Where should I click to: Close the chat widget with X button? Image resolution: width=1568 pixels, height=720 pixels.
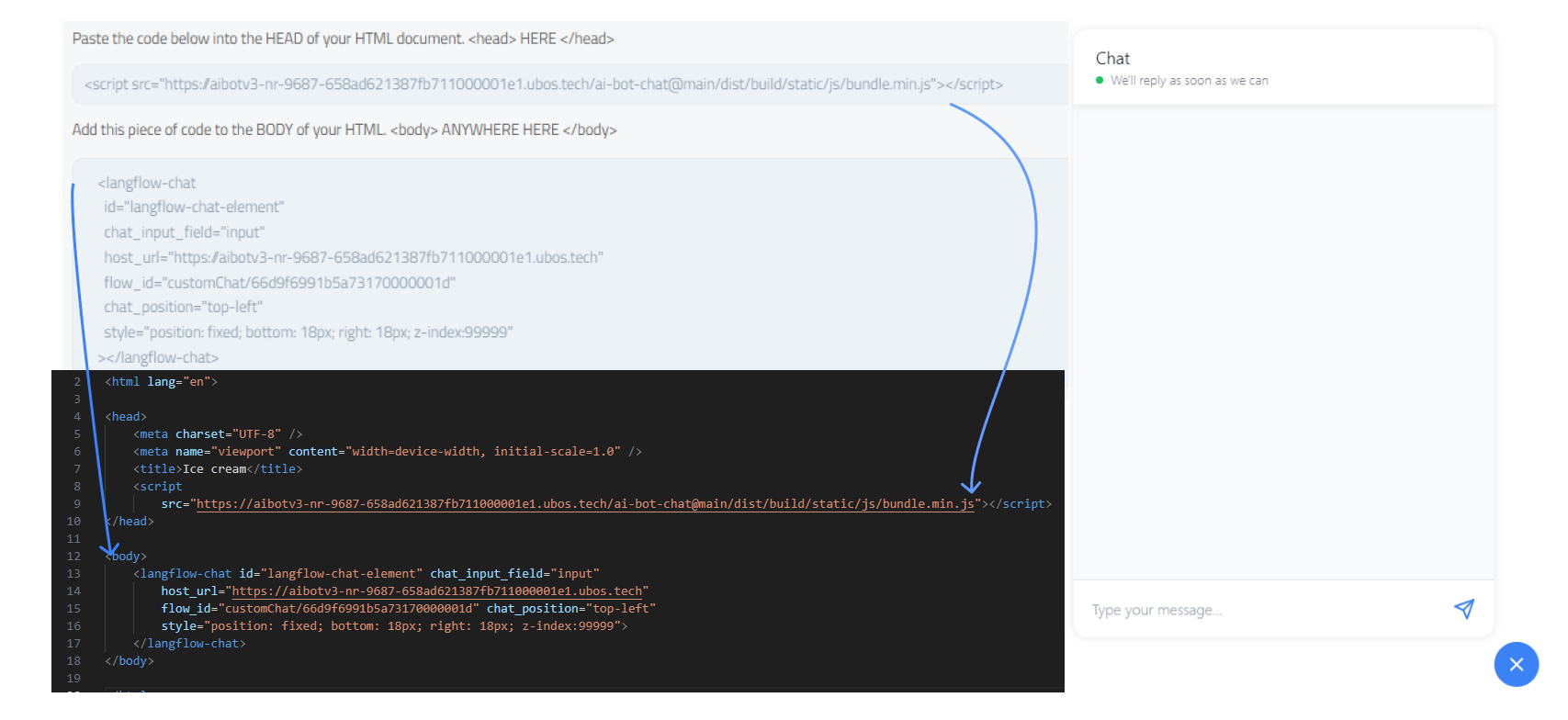coord(1516,664)
